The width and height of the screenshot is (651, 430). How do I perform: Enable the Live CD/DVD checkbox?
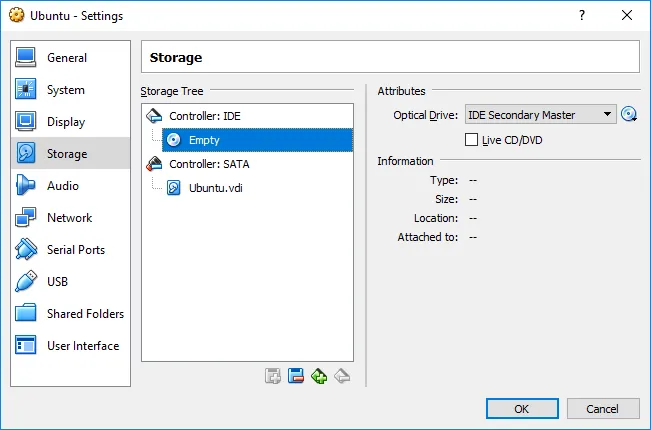tap(472, 140)
